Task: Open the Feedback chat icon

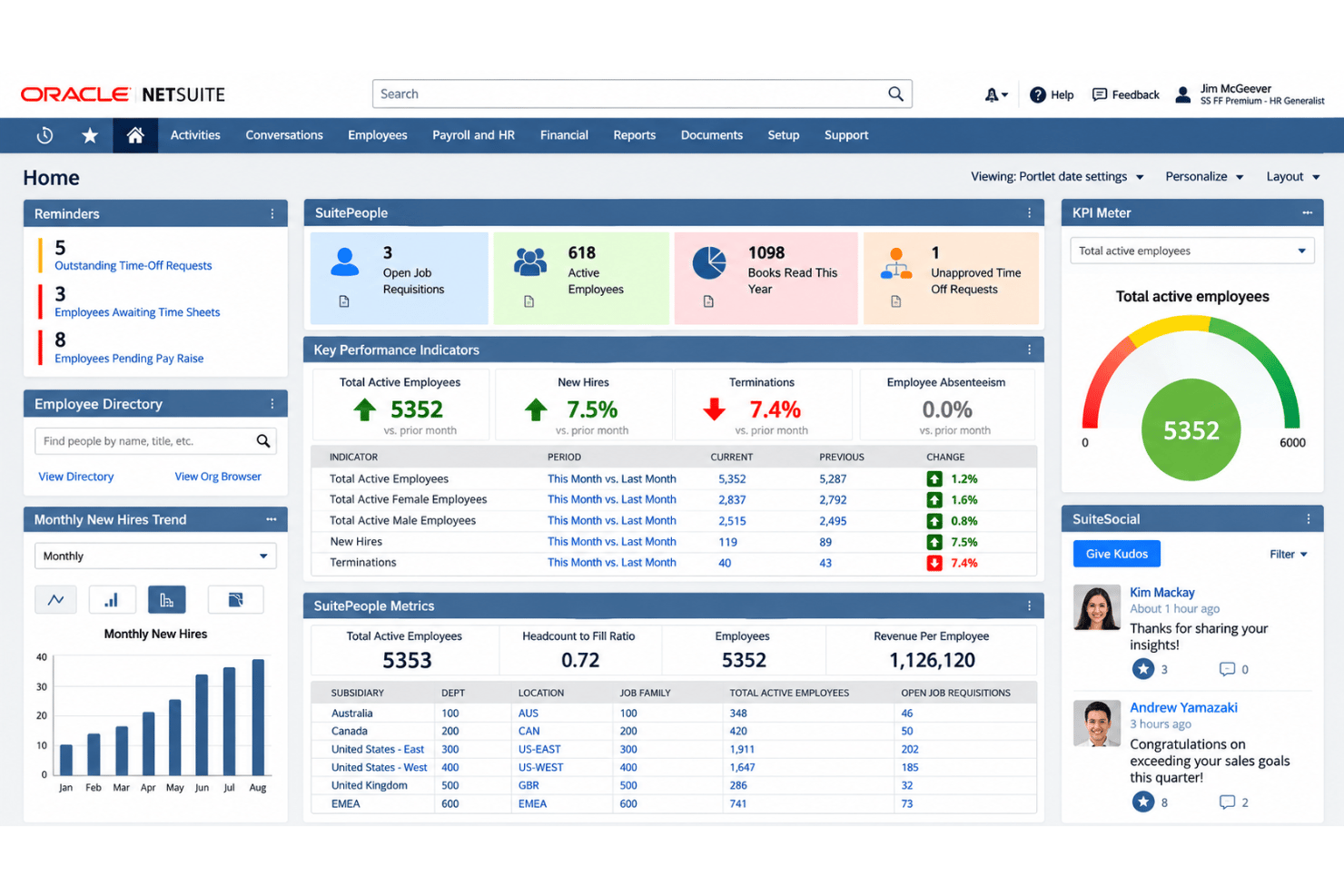Action: [x=1099, y=94]
